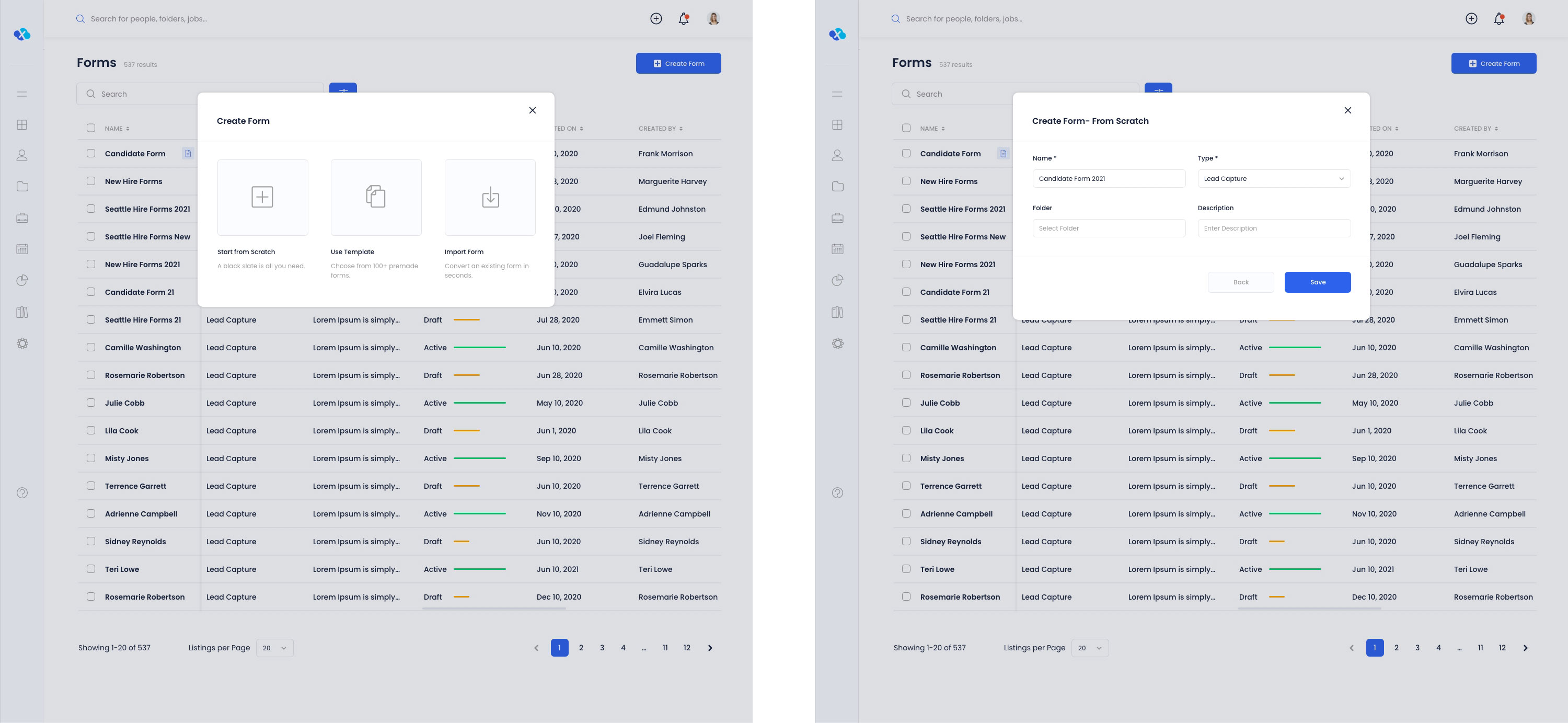Click the blue Save button

1317,282
